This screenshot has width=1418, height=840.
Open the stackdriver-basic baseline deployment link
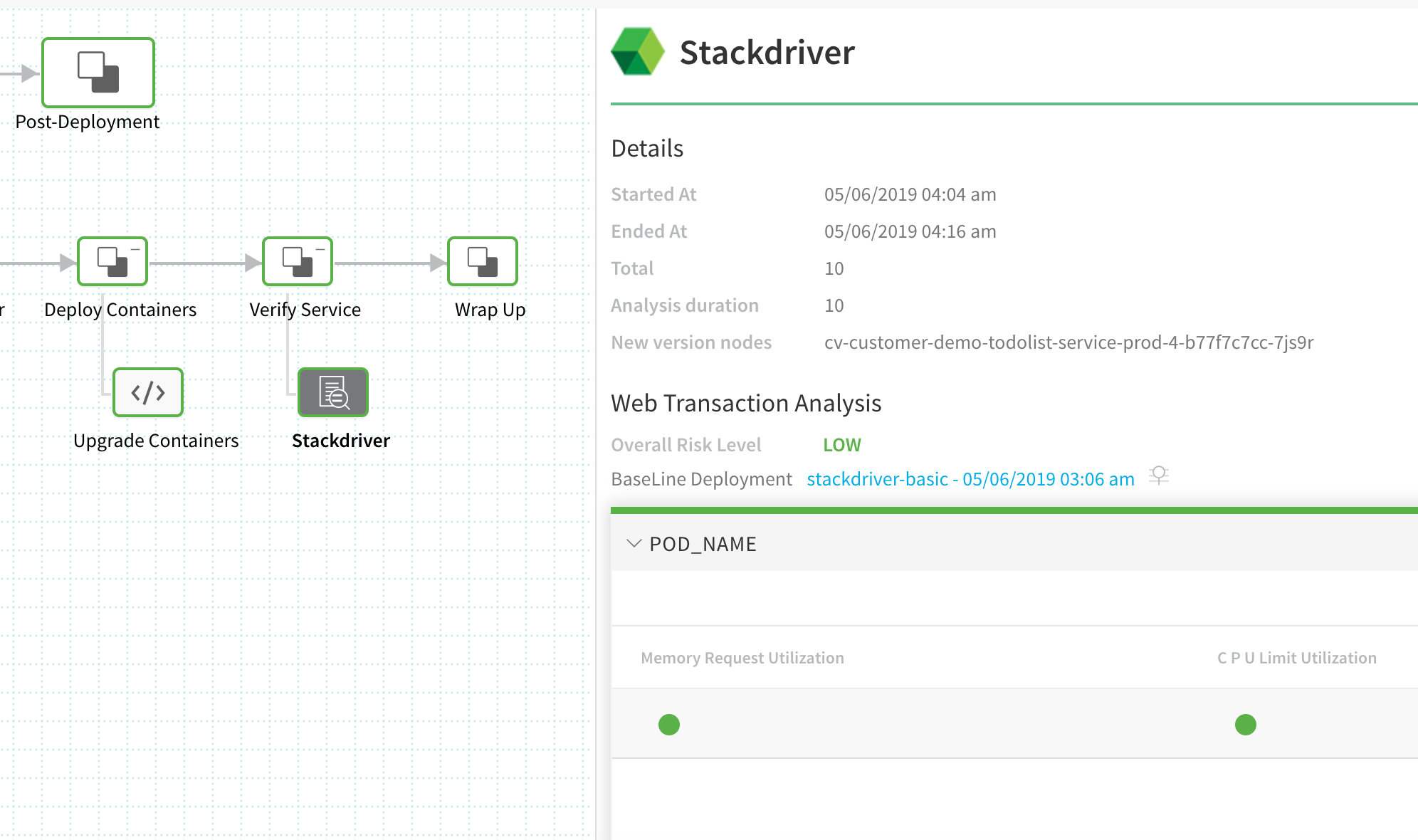970,479
